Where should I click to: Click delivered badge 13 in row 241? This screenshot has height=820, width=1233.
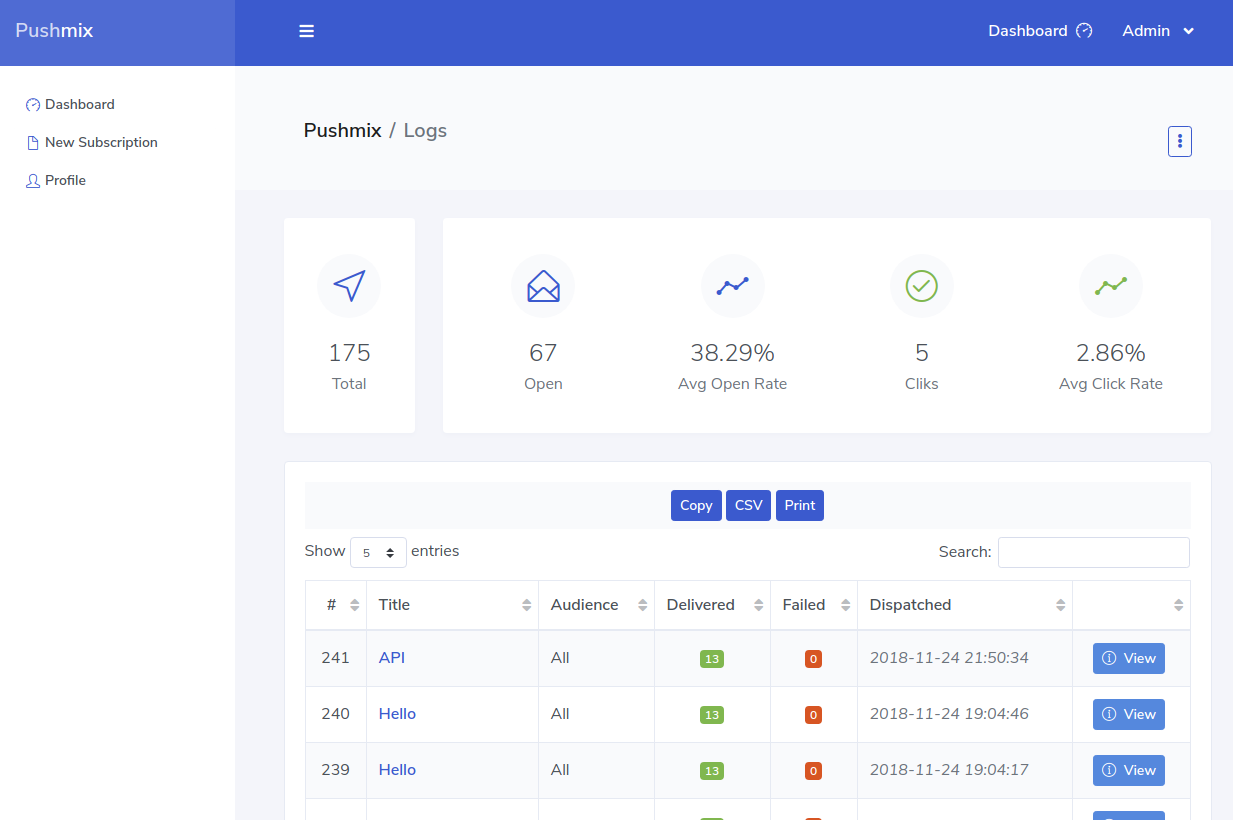[x=712, y=659]
